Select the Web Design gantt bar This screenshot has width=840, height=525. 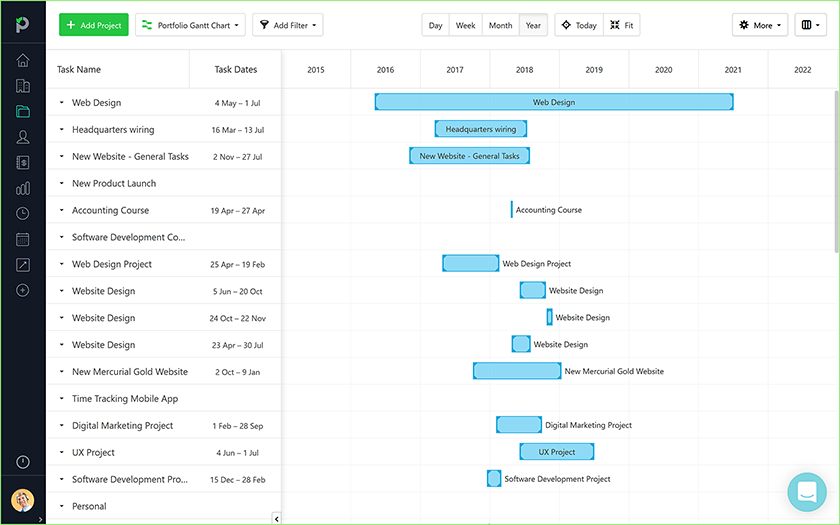pos(554,102)
